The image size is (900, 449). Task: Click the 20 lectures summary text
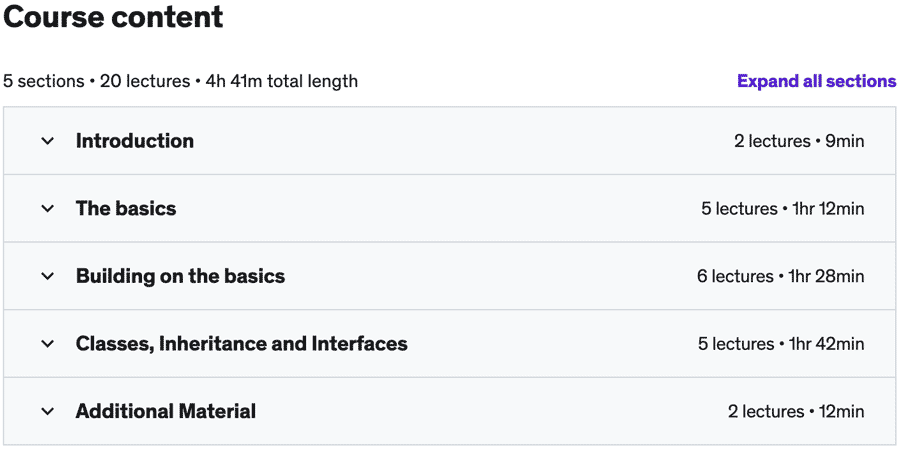click(x=145, y=81)
